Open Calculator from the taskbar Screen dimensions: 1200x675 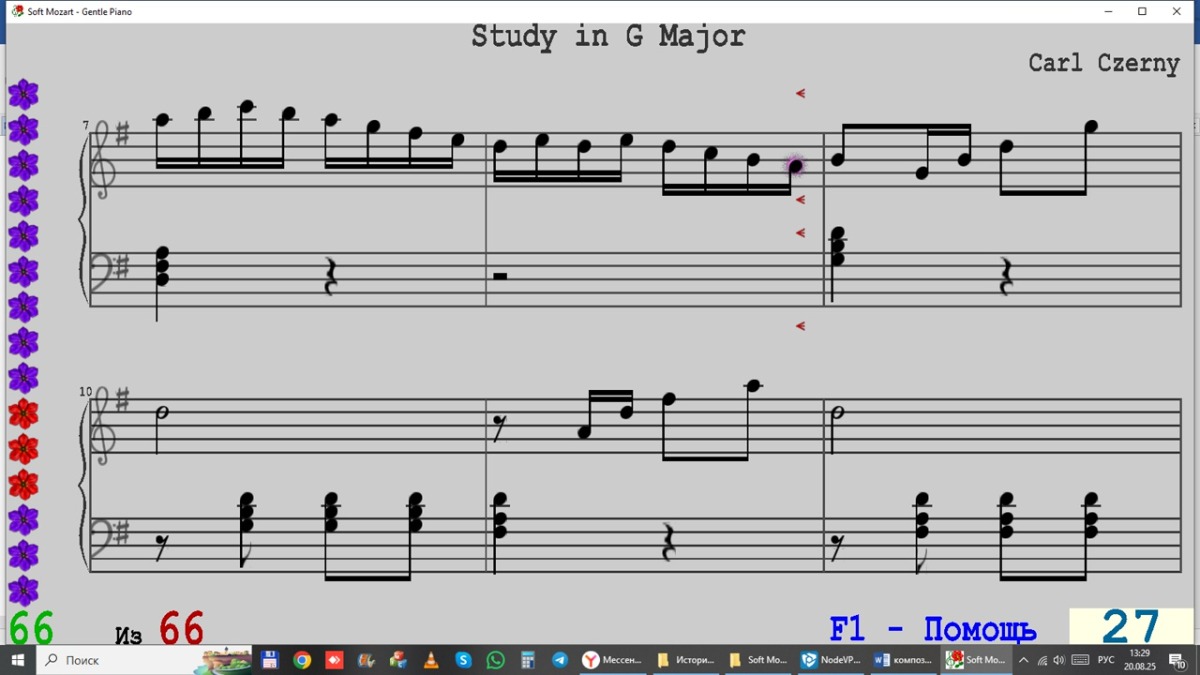tap(528, 660)
